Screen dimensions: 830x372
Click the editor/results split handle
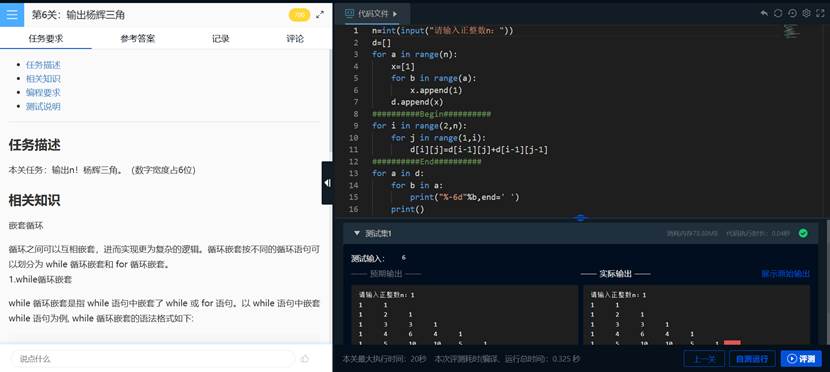click(x=580, y=217)
